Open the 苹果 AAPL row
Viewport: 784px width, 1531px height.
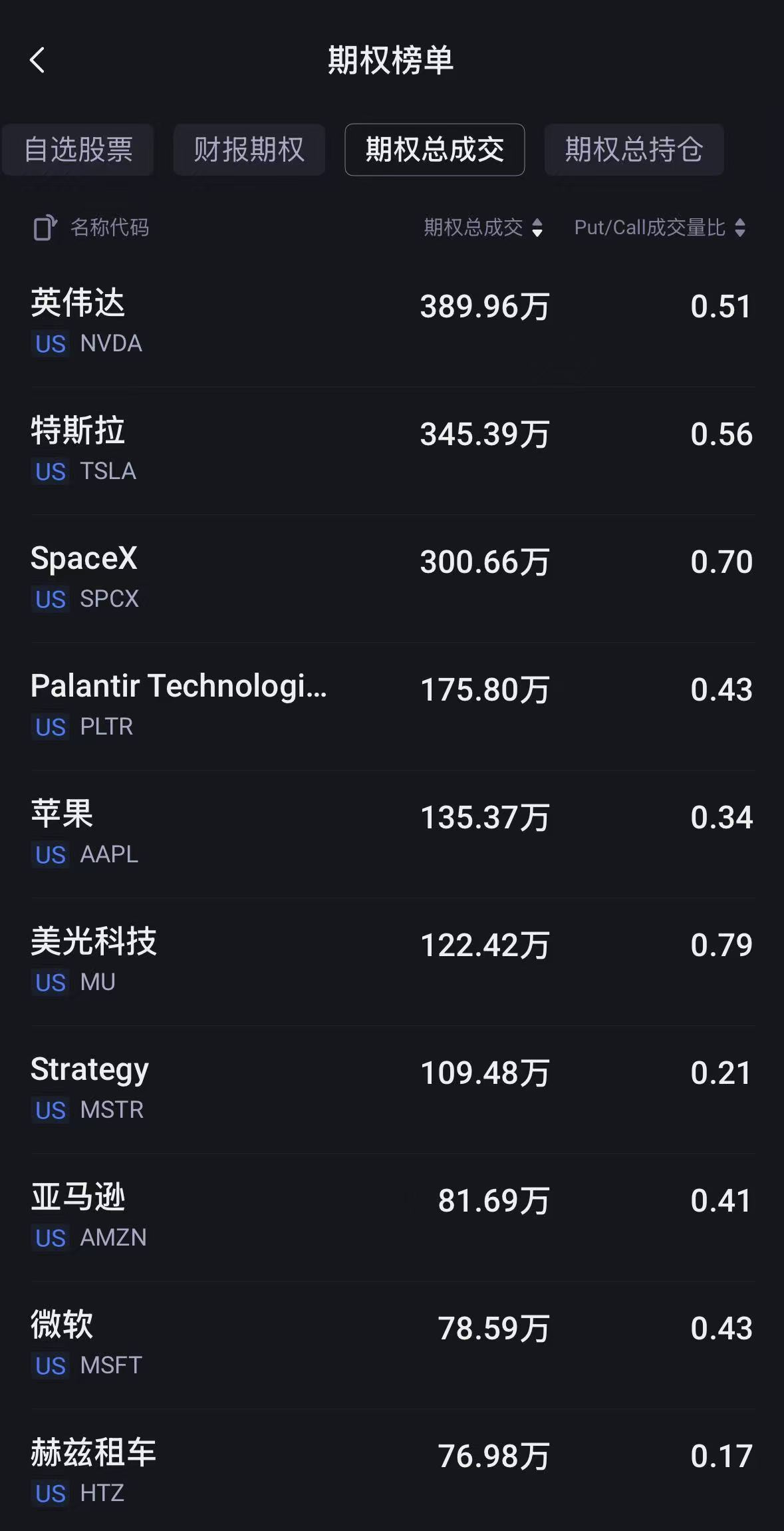(x=392, y=834)
